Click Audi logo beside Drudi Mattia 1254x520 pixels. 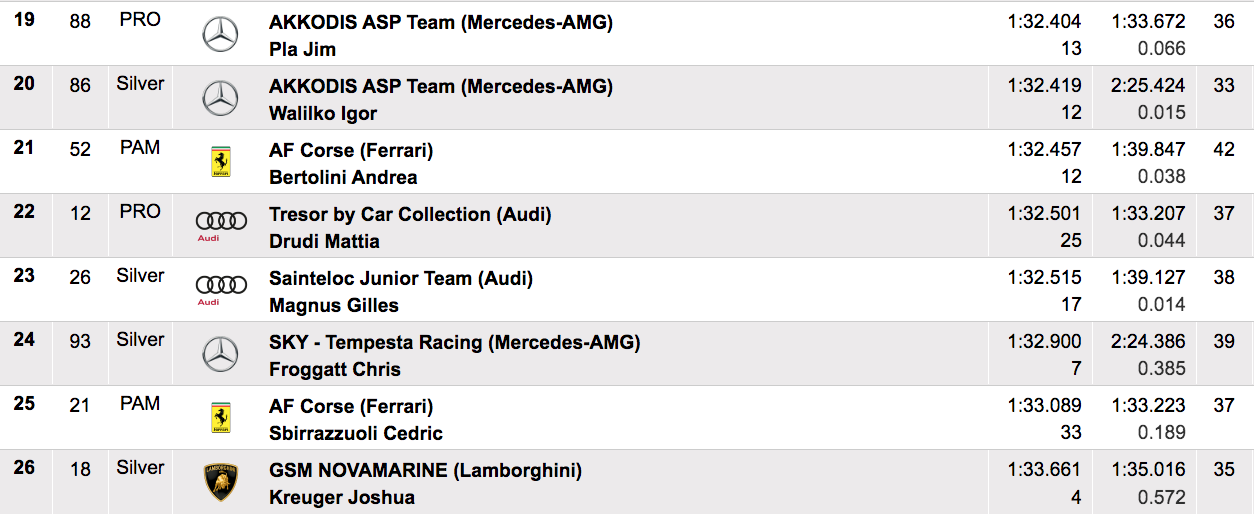[221, 226]
